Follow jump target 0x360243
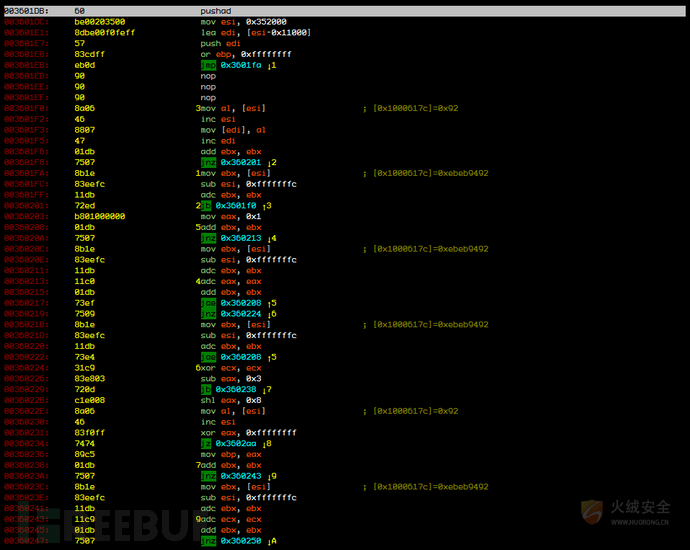 pos(241,476)
